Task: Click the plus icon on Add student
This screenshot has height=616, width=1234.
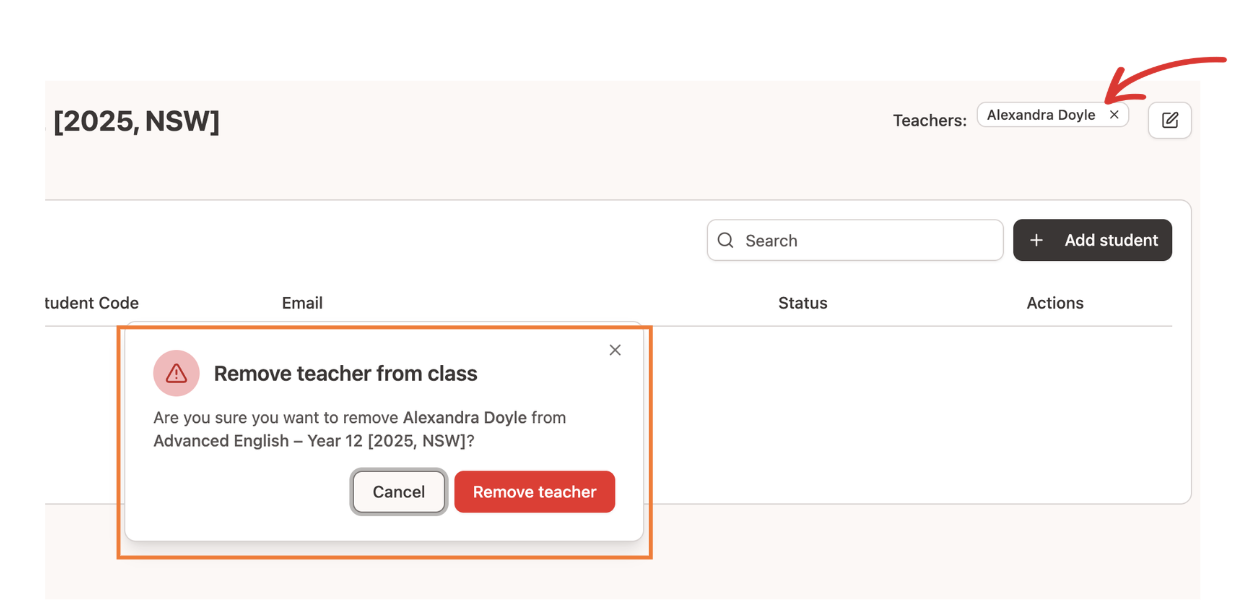Action: [x=1037, y=241]
